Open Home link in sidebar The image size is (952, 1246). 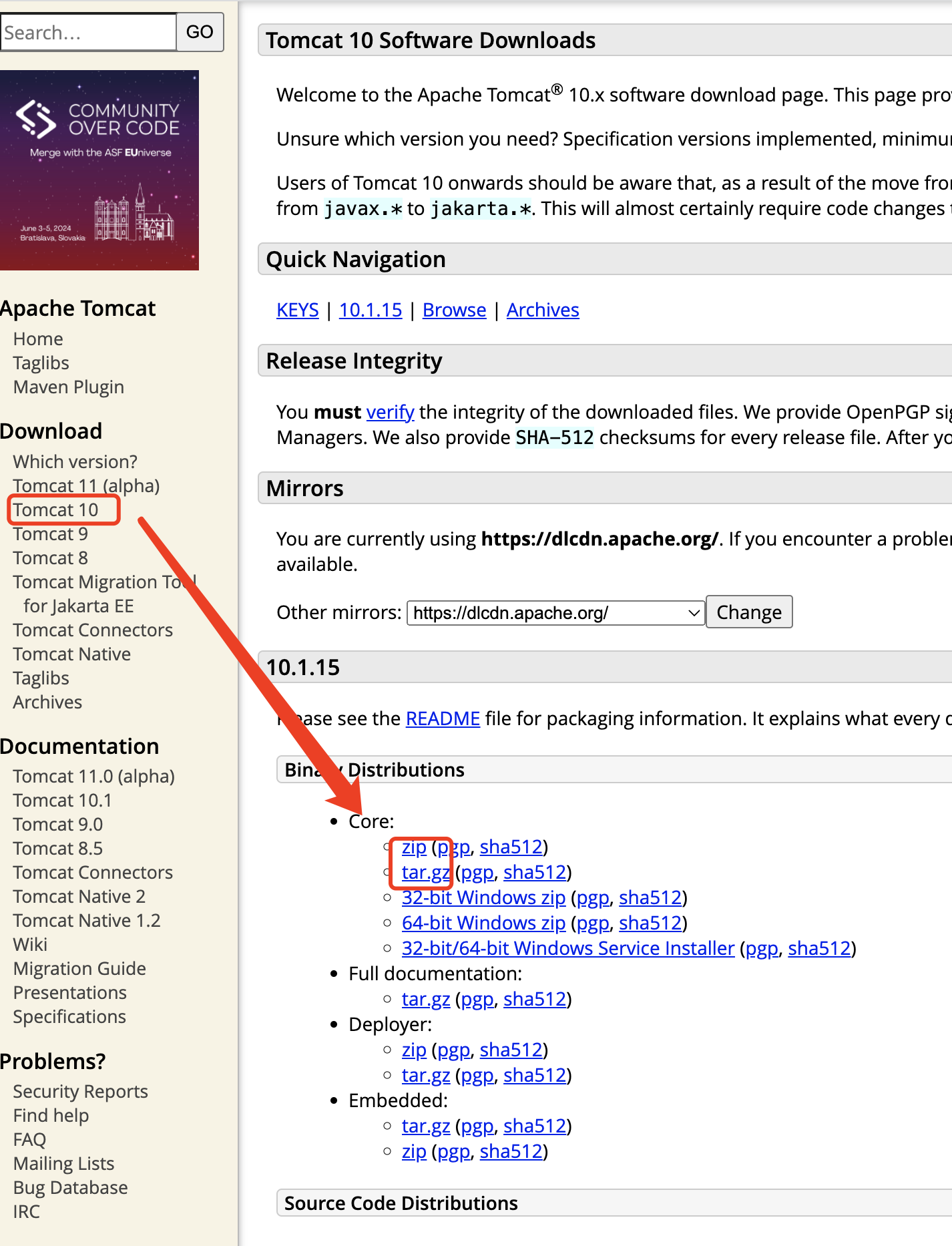coord(38,339)
